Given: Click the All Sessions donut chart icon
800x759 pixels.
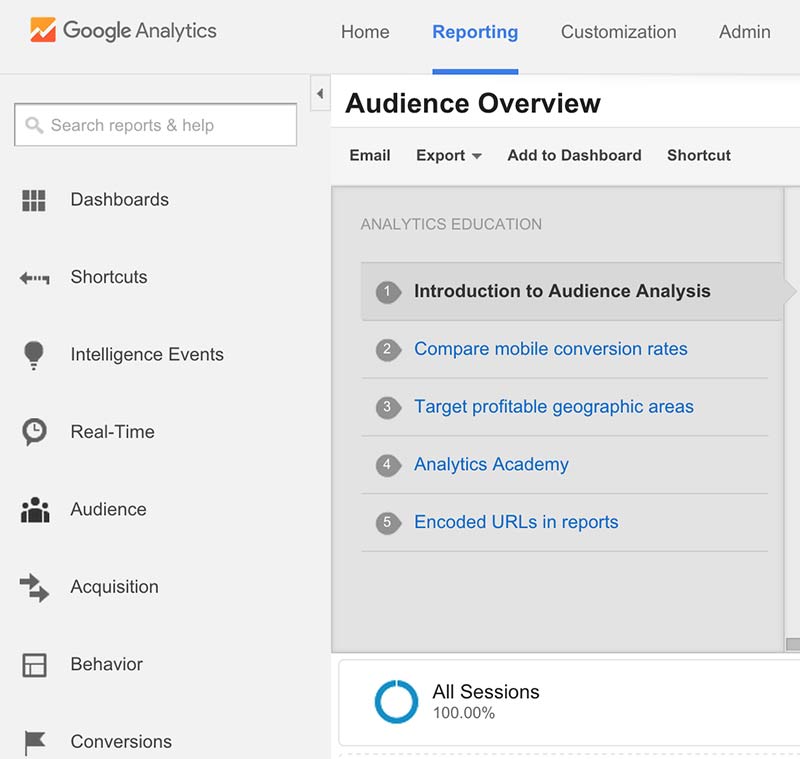Looking at the screenshot, I should (x=396, y=701).
